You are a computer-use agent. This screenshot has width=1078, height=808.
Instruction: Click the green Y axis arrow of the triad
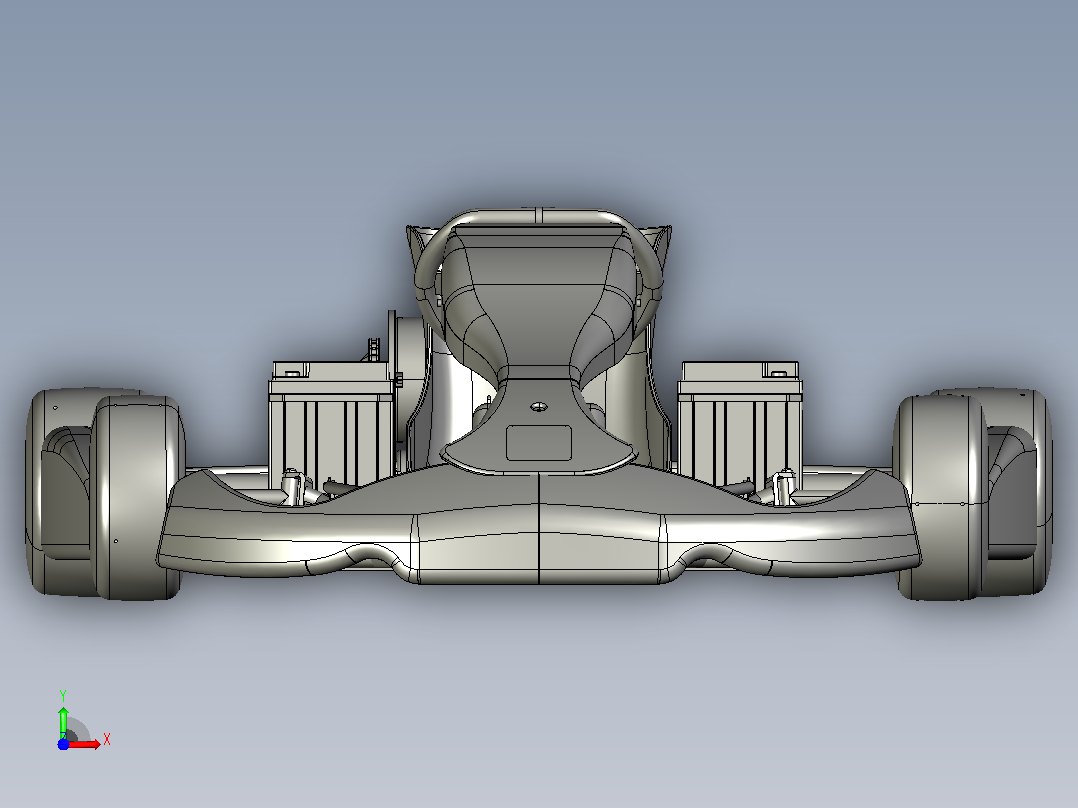(63, 723)
